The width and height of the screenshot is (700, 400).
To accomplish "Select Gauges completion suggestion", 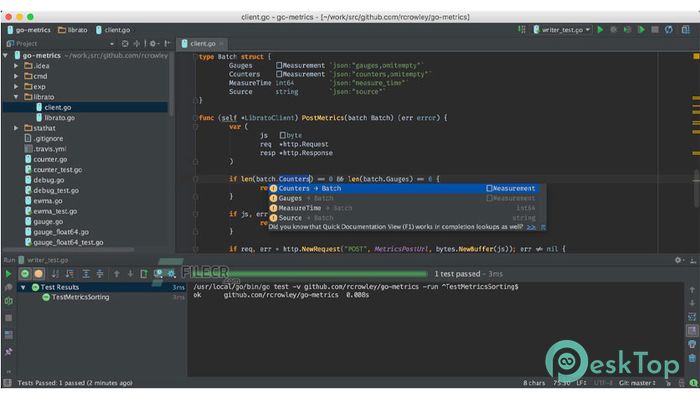I will 404,198.
